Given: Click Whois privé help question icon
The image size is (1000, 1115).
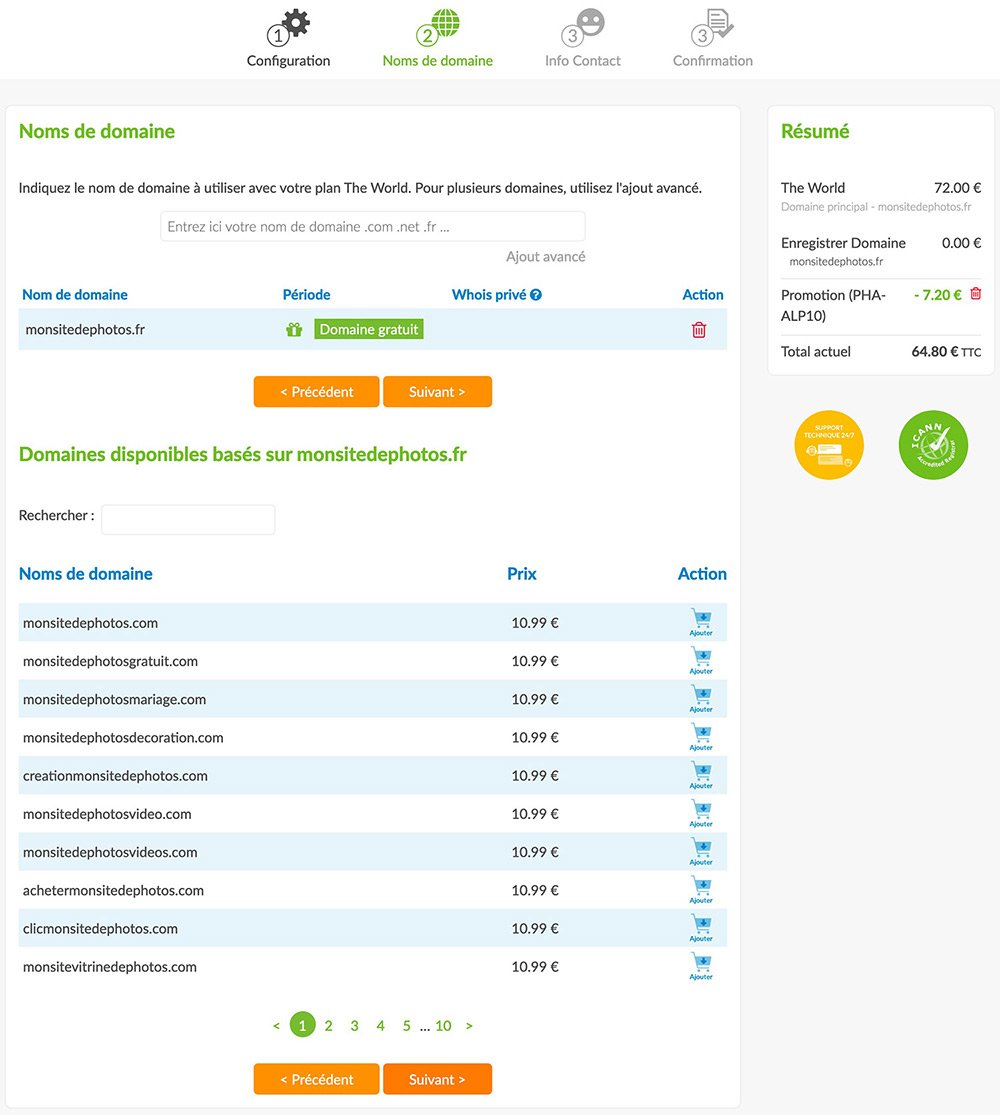Looking at the screenshot, I should click(x=536, y=295).
